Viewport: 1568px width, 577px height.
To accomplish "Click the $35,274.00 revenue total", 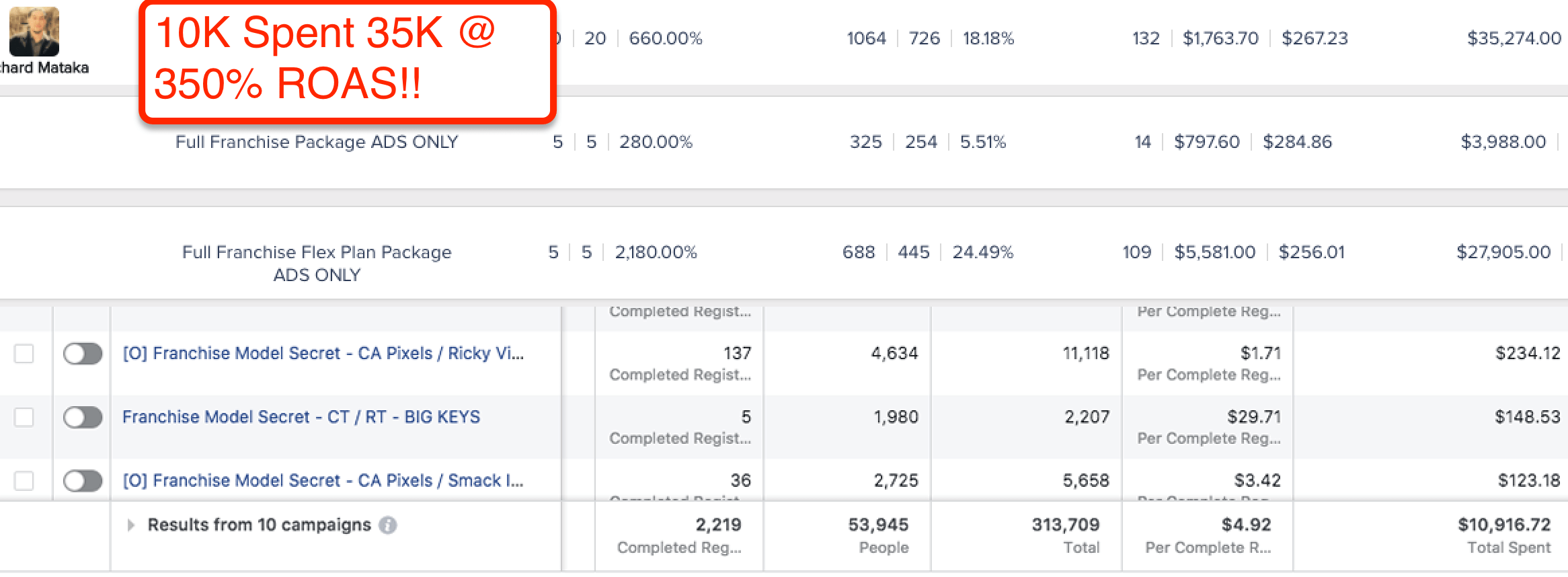I will 1514,38.
